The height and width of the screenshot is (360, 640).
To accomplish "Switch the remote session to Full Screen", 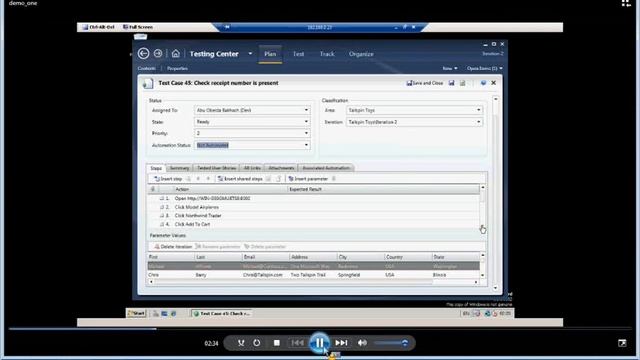I will tap(138, 27).
